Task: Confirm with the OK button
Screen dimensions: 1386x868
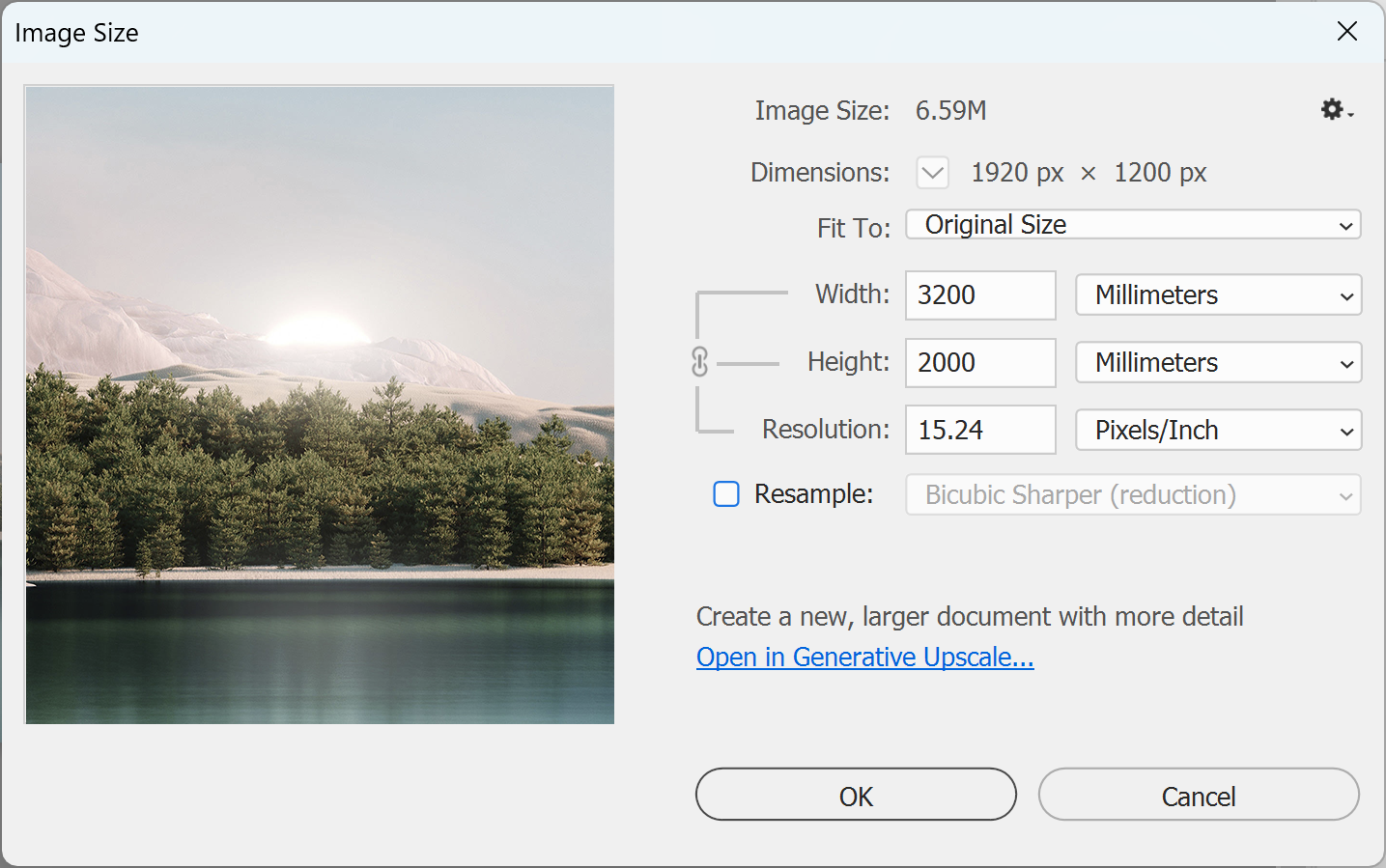Action: [856, 795]
